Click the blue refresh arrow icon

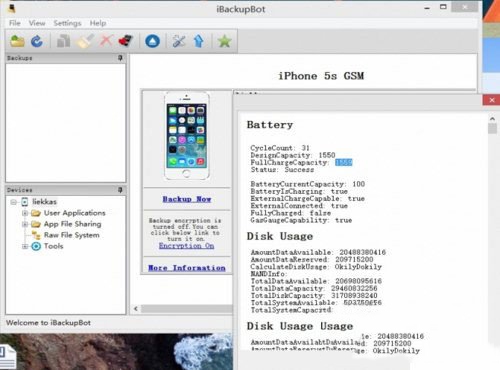[37, 41]
